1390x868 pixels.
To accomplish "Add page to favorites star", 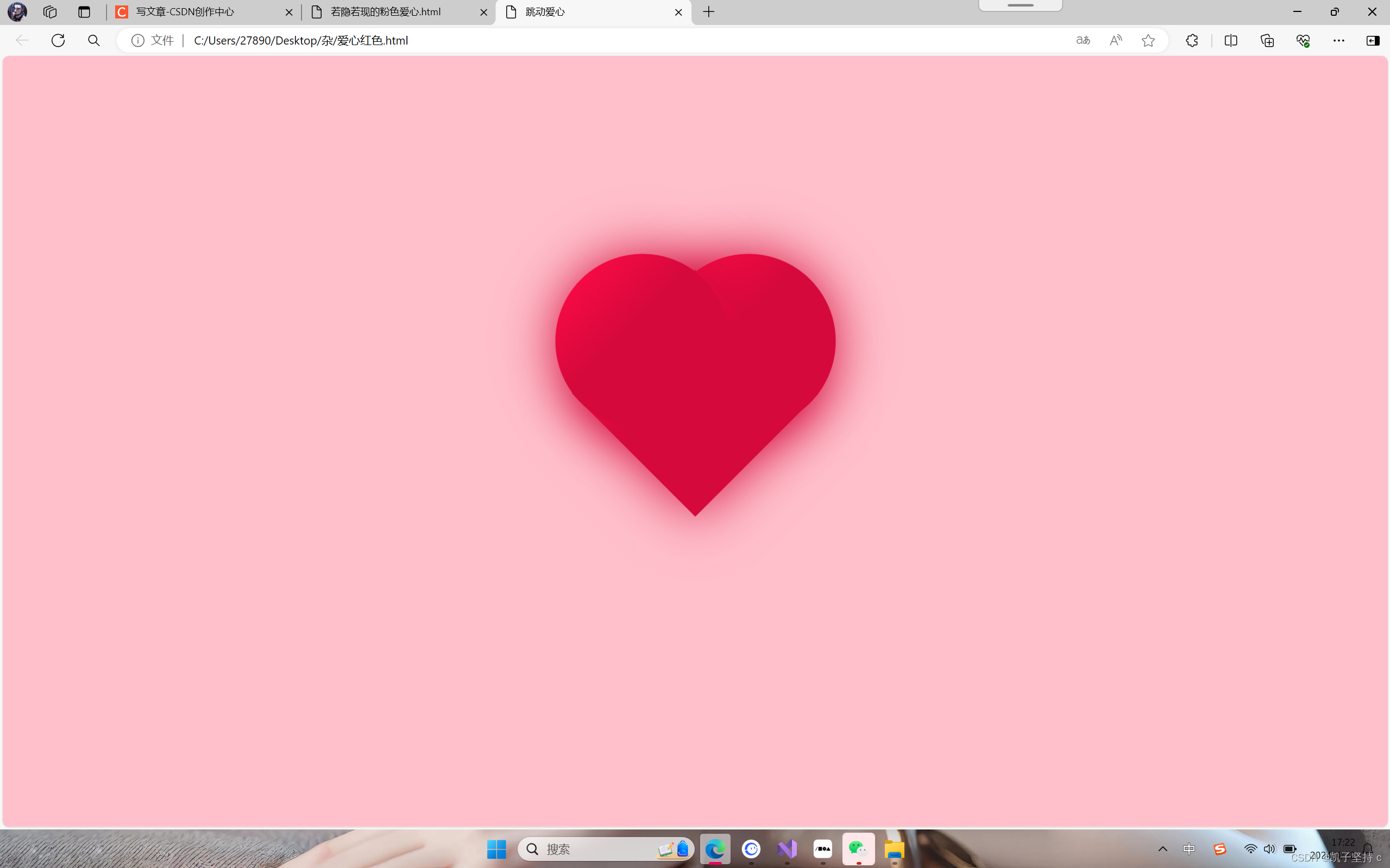I will point(1148,40).
